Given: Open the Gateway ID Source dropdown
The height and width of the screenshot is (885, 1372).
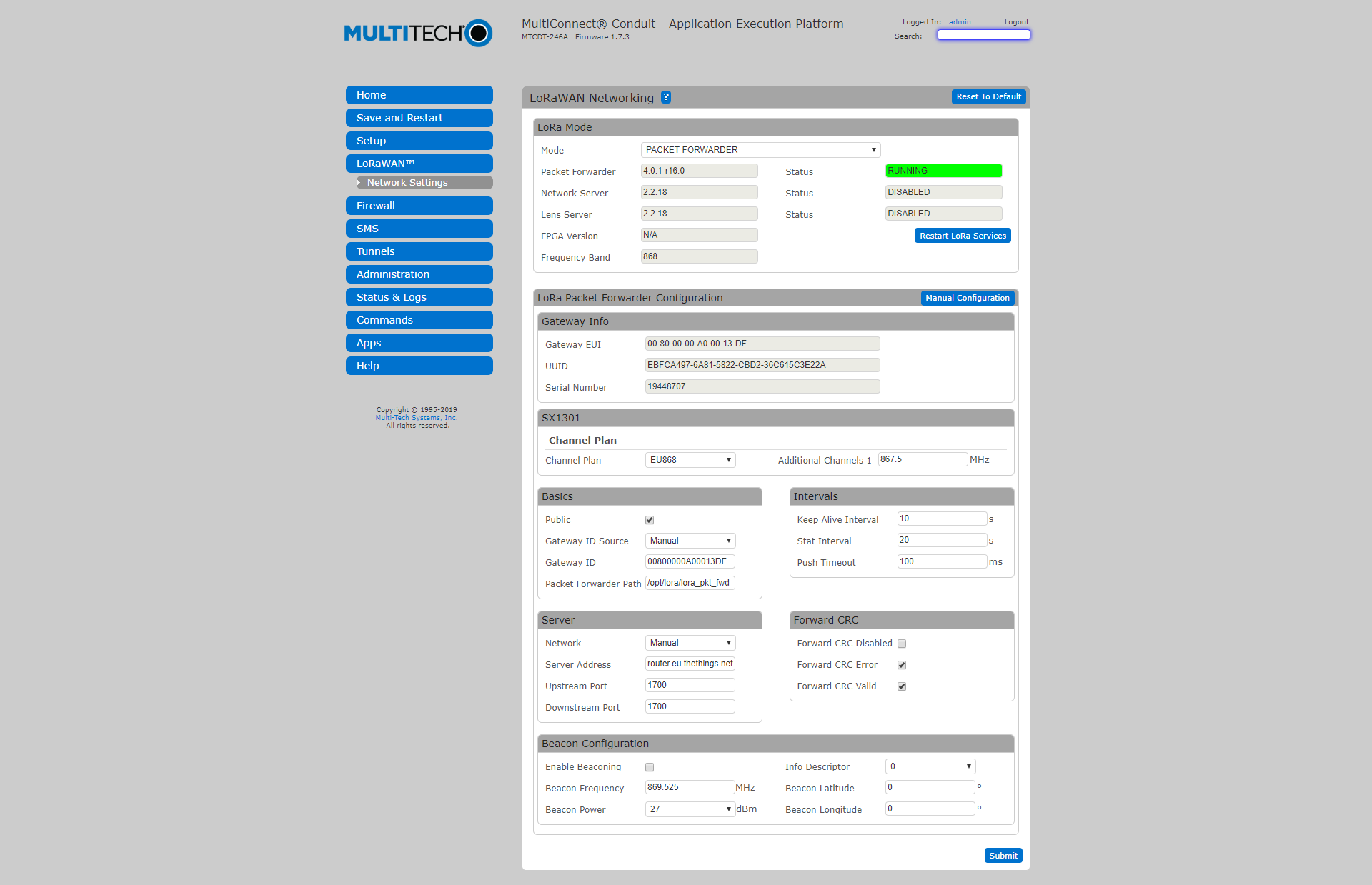Looking at the screenshot, I should (690, 541).
